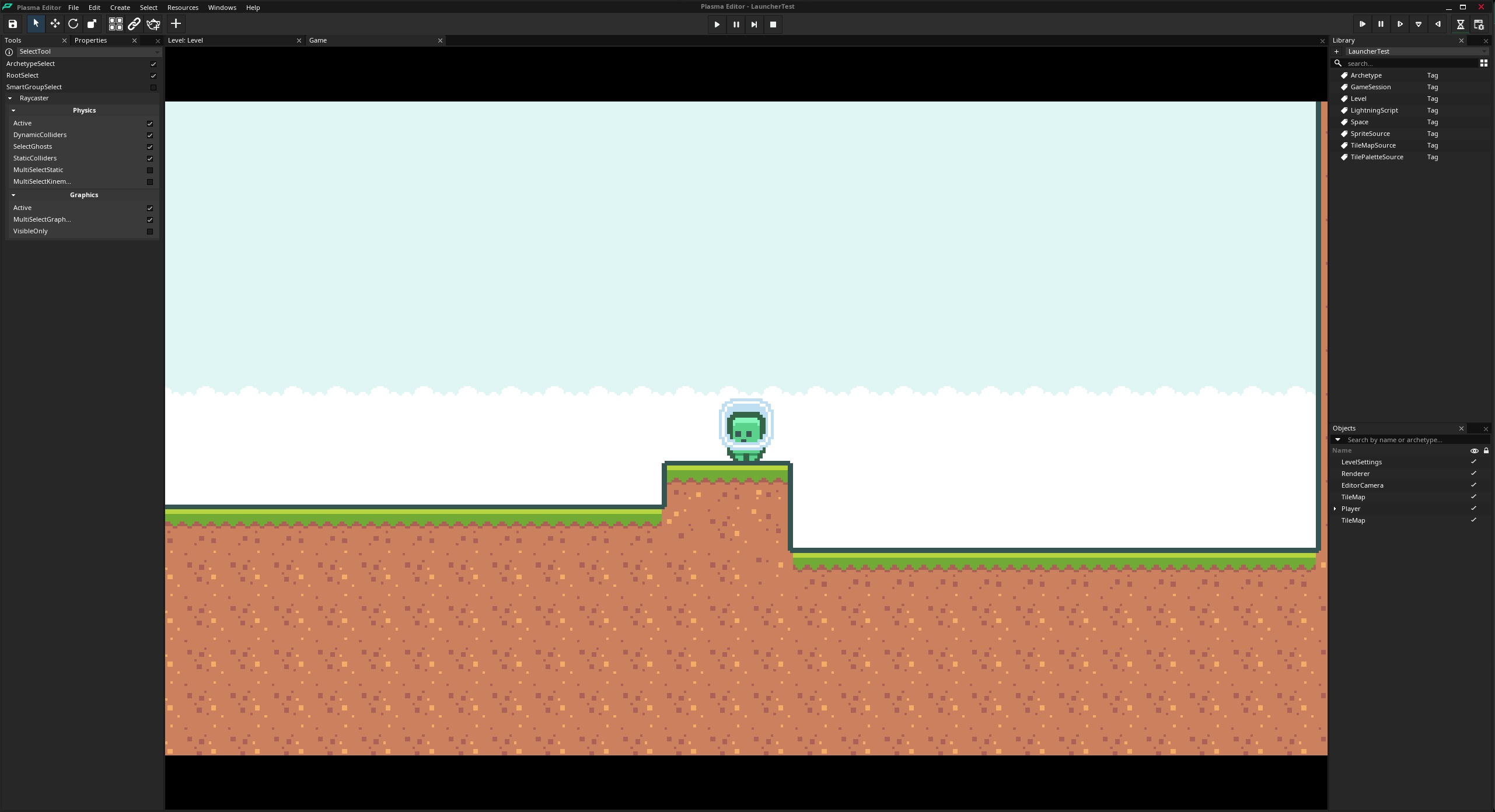This screenshot has height=812, width=1495.
Task: Enable the SmartGroupSelect checkbox
Action: 153,87
